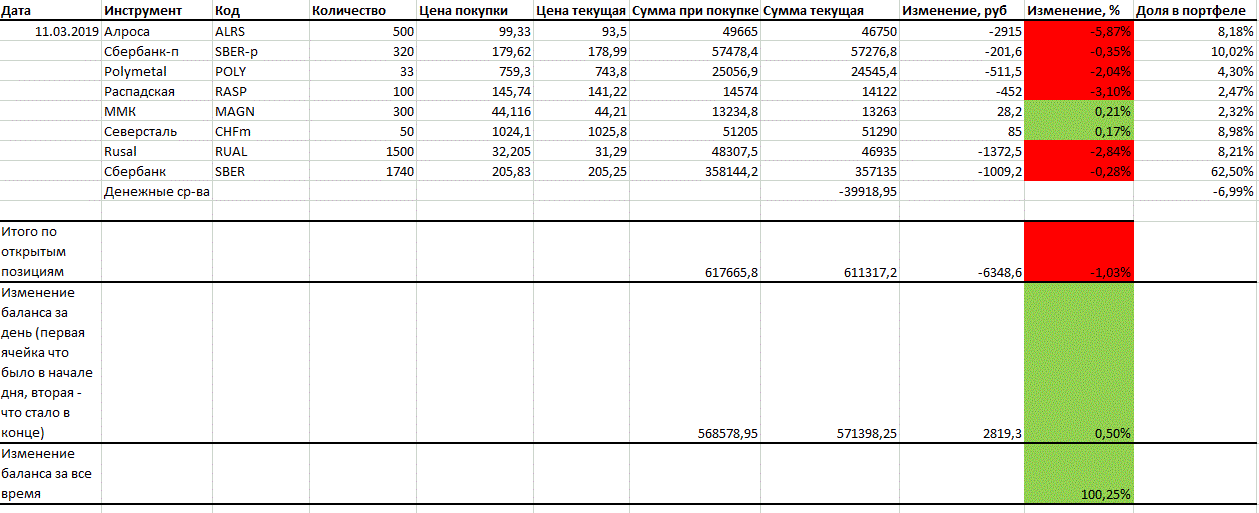
Task: Click portfolio share cell 62,50%
Action: 1195,171
